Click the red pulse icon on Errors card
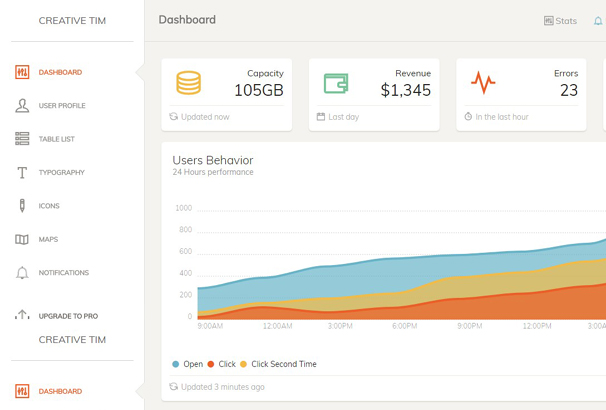This screenshot has height=410, width=606. coord(483,82)
